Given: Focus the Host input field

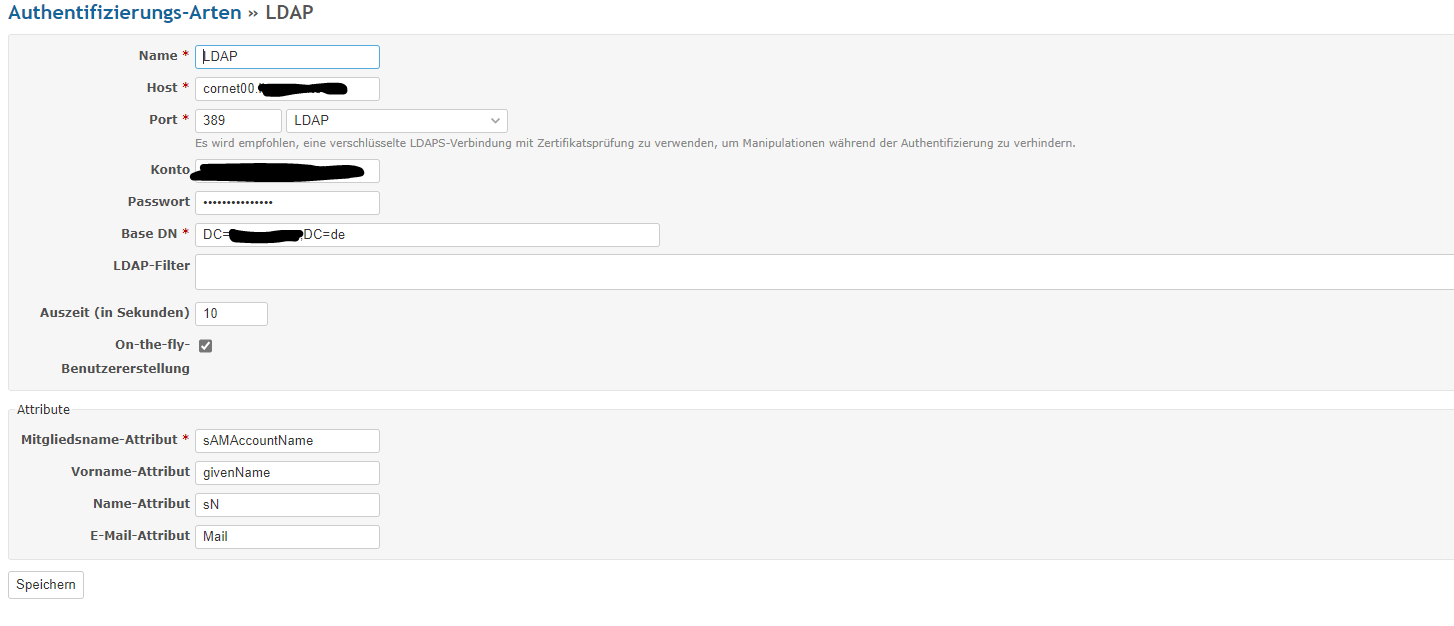Looking at the screenshot, I should pyautogui.click(x=287, y=89).
